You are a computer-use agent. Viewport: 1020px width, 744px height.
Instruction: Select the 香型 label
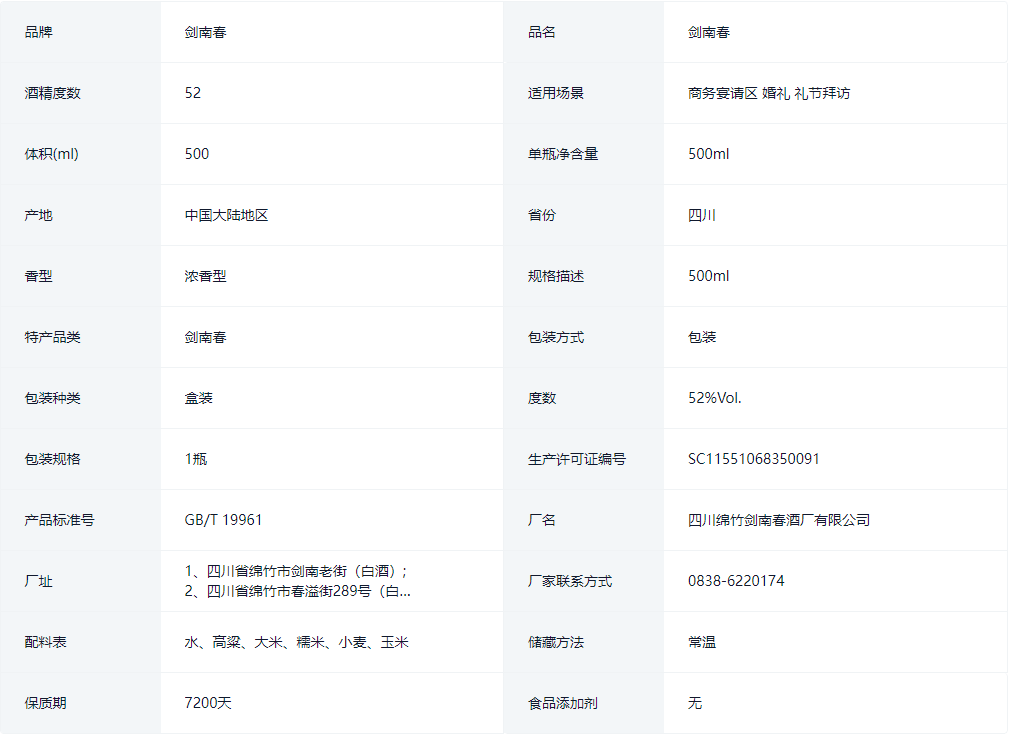click(x=38, y=276)
